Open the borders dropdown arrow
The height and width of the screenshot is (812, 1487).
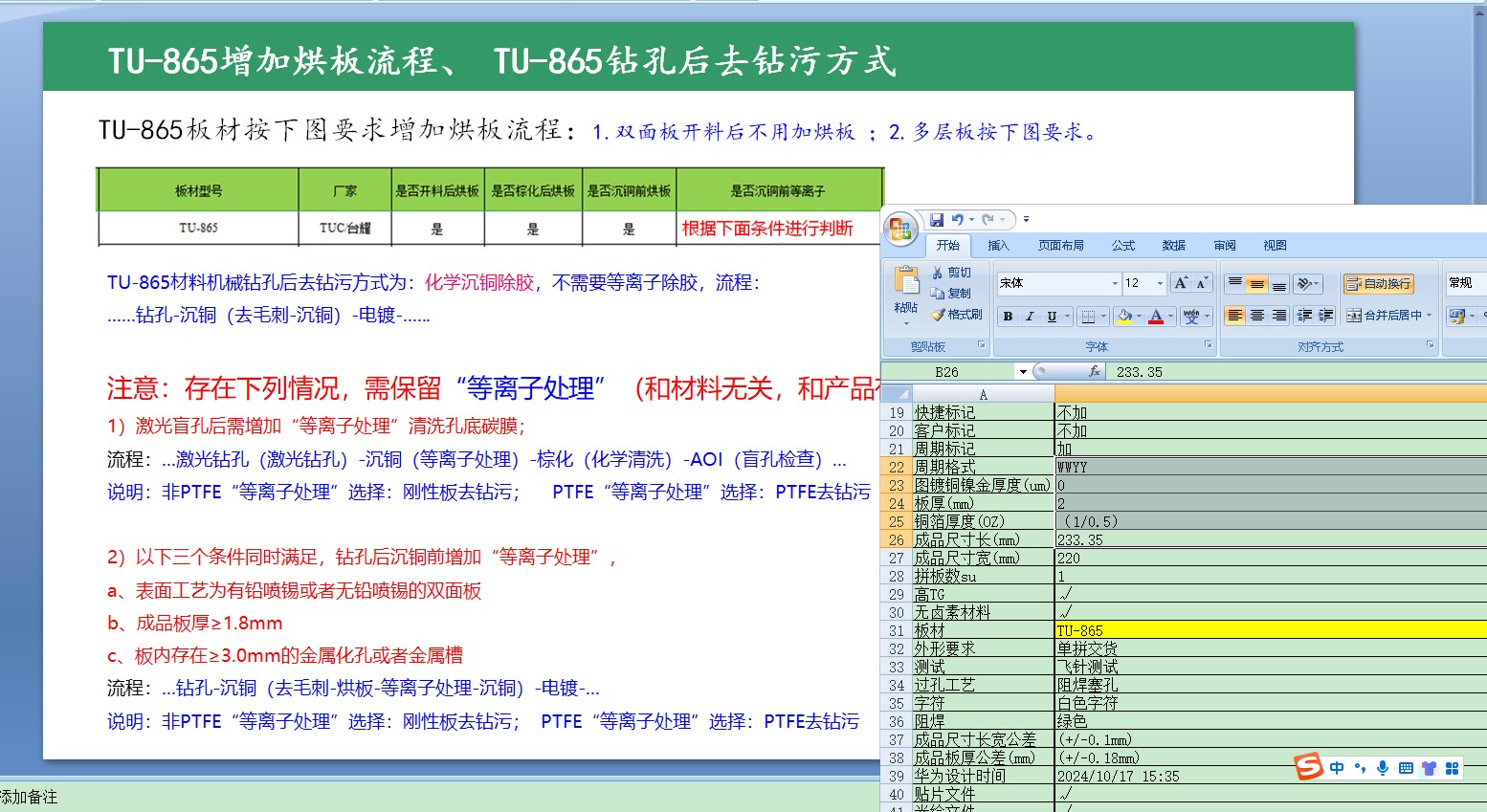1103,317
